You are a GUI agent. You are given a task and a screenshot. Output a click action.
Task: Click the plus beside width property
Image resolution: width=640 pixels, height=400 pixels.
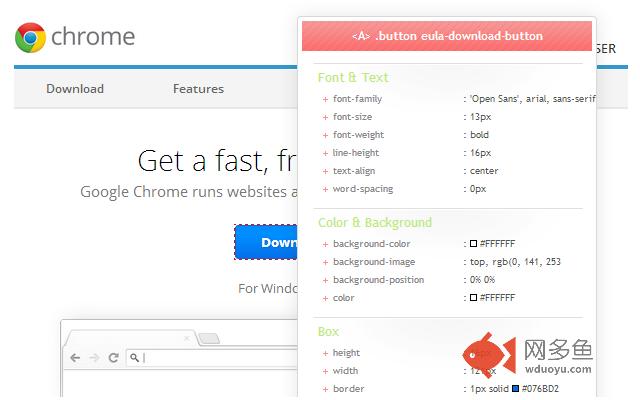(x=325, y=371)
